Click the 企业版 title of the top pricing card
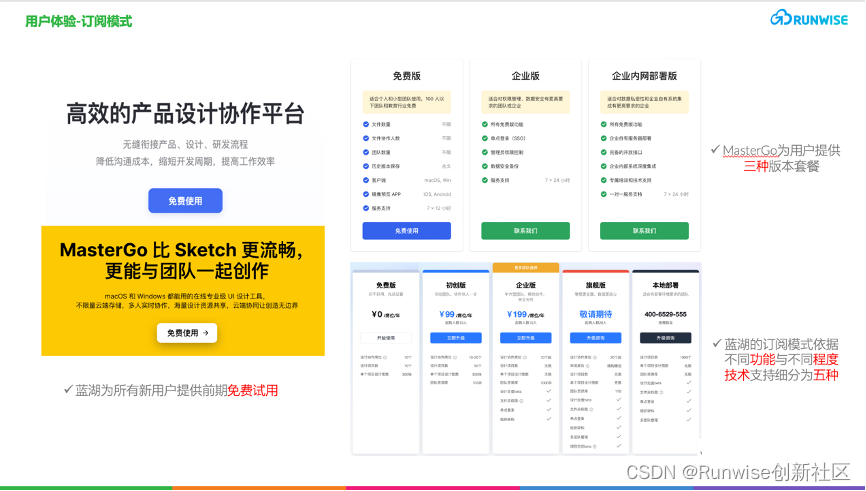The image size is (866, 491). pos(525,76)
